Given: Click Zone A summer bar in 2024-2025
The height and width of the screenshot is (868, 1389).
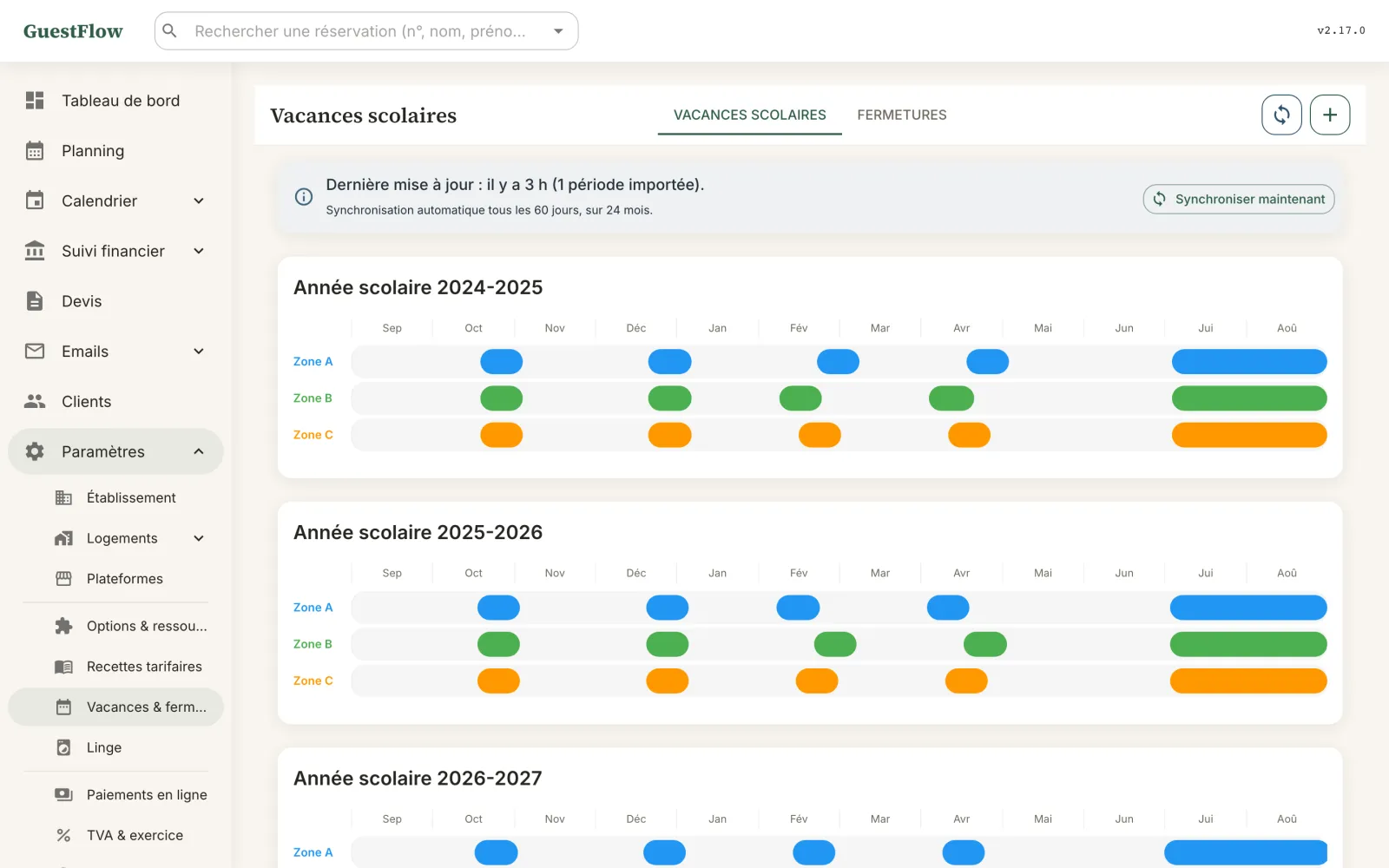Looking at the screenshot, I should [1249, 361].
